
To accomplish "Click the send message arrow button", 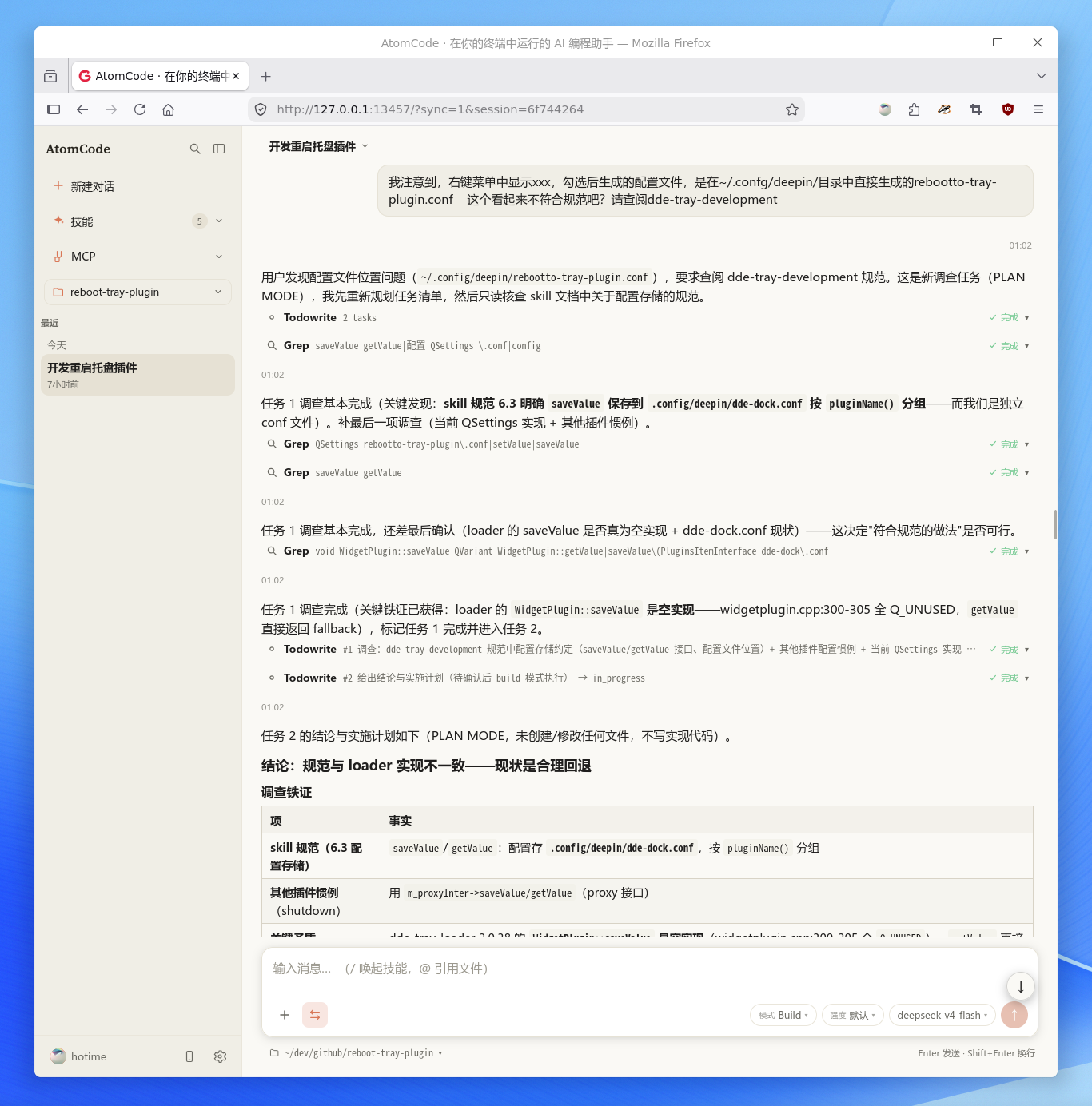I will tap(1014, 1015).
